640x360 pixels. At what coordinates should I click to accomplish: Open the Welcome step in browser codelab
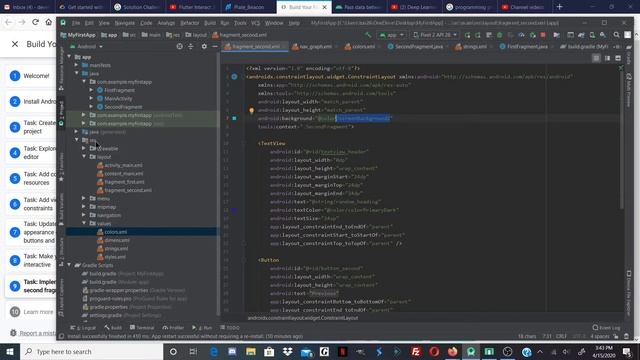[31, 76]
